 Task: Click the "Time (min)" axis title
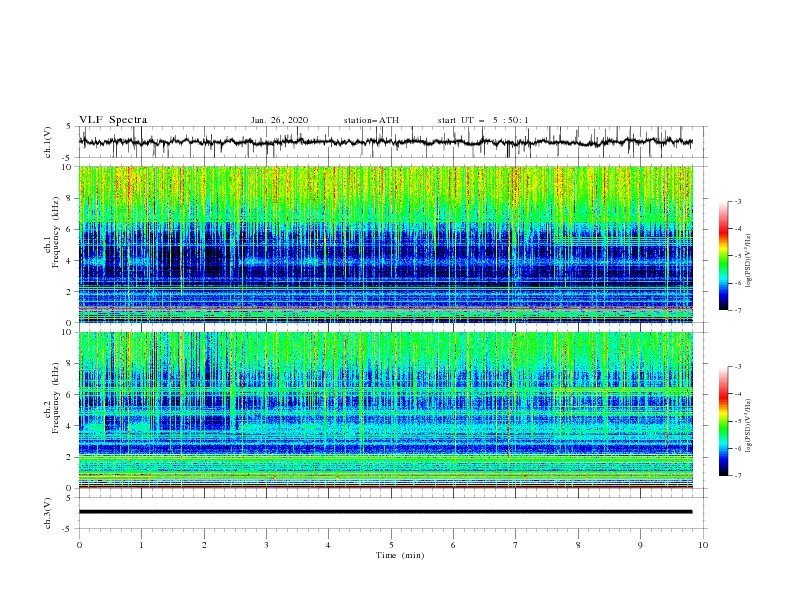(x=400, y=555)
